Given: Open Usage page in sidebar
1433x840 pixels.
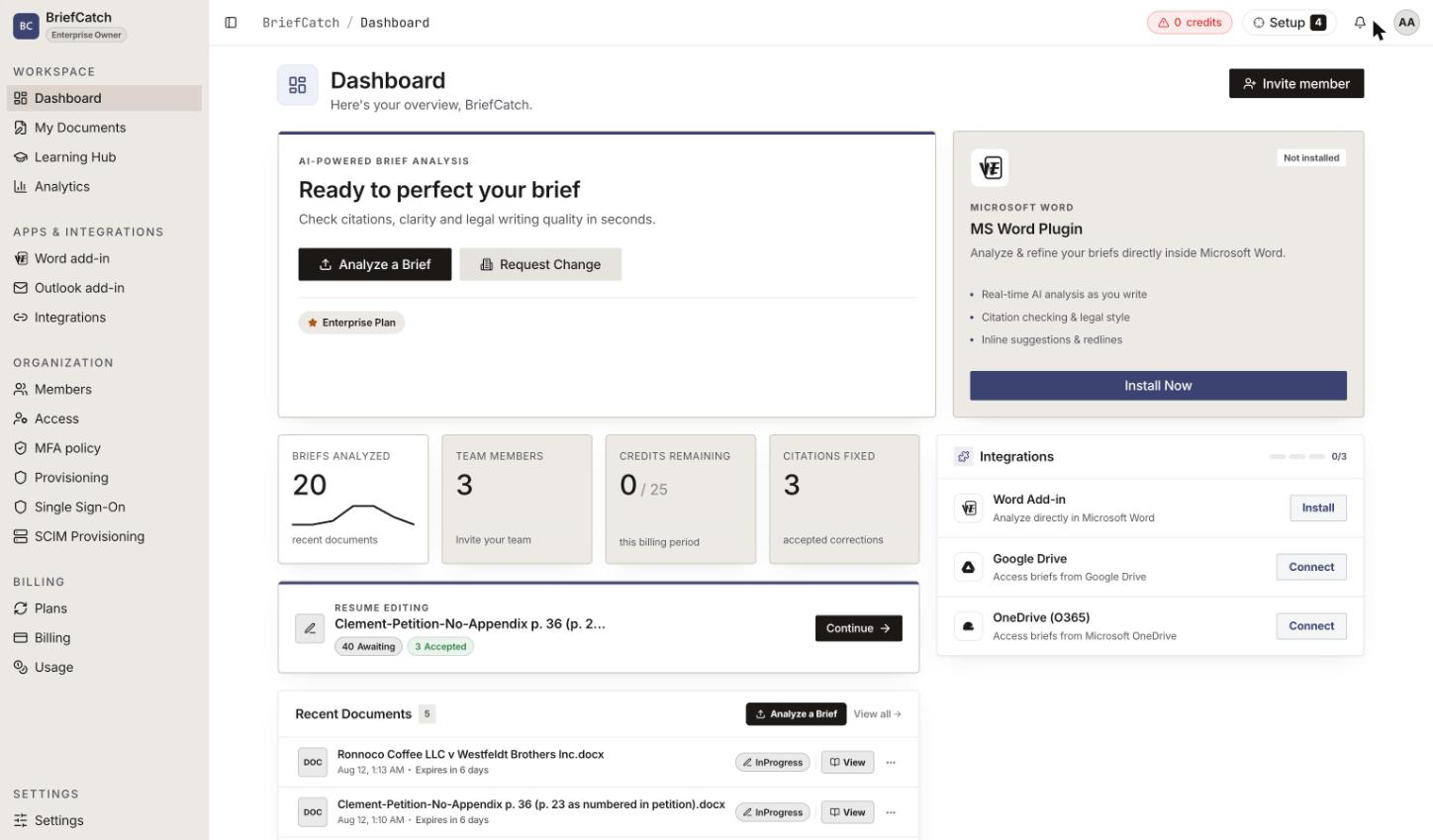Looking at the screenshot, I should tap(104, 667).
